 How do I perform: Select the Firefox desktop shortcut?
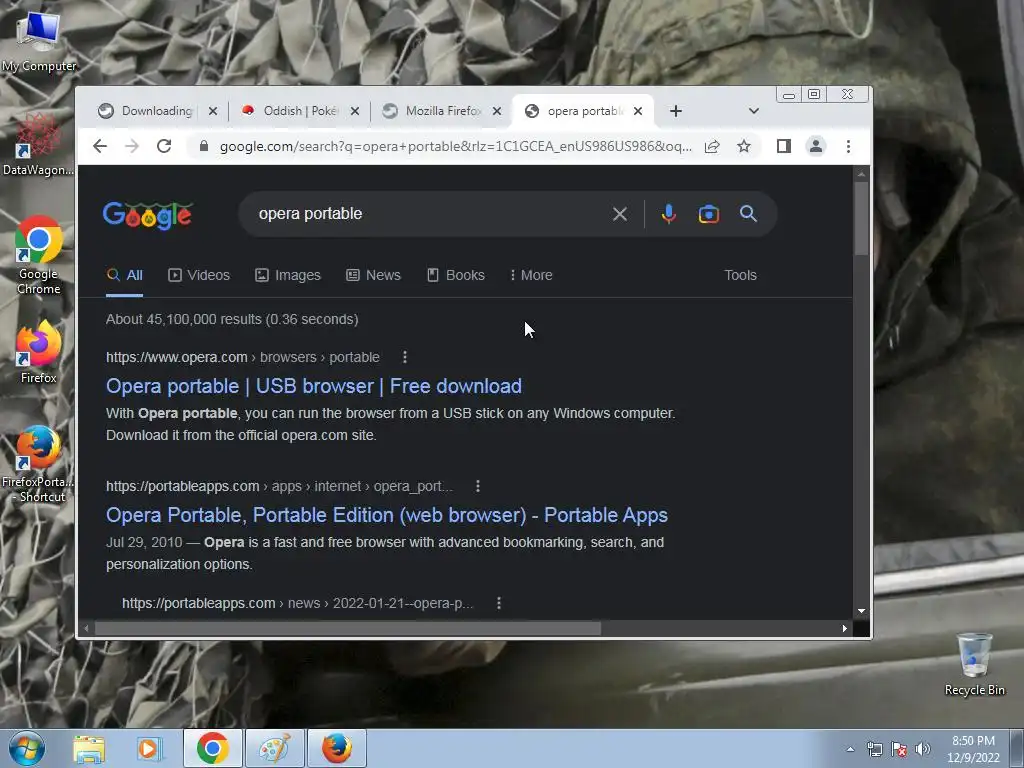(39, 351)
